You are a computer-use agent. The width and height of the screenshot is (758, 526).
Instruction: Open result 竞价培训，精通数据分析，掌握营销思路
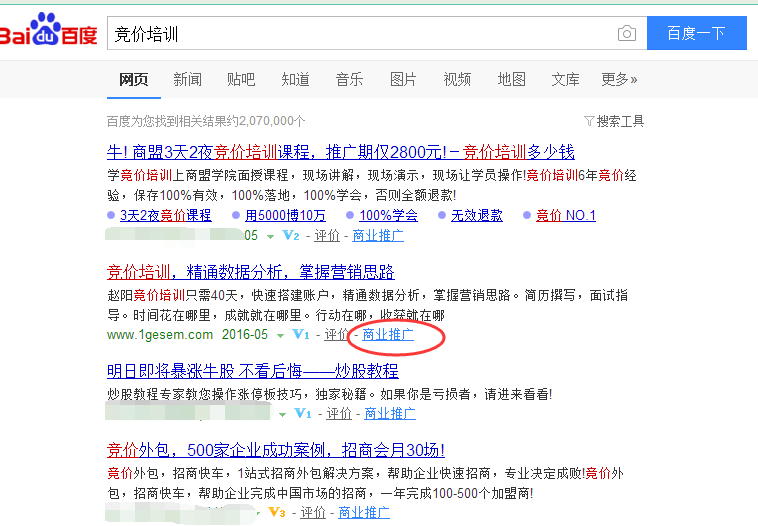click(251, 272)
